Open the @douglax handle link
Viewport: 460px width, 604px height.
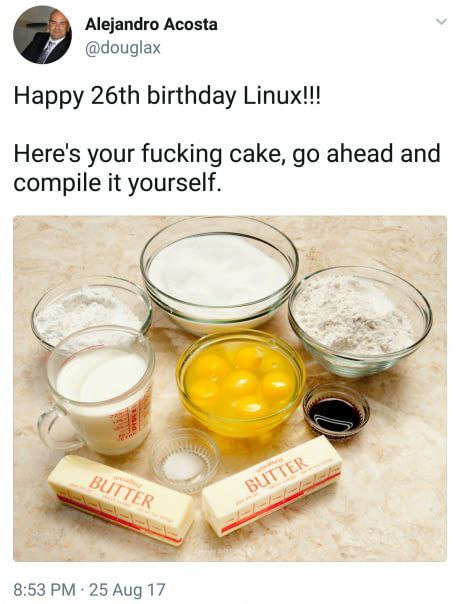point(122,49)
